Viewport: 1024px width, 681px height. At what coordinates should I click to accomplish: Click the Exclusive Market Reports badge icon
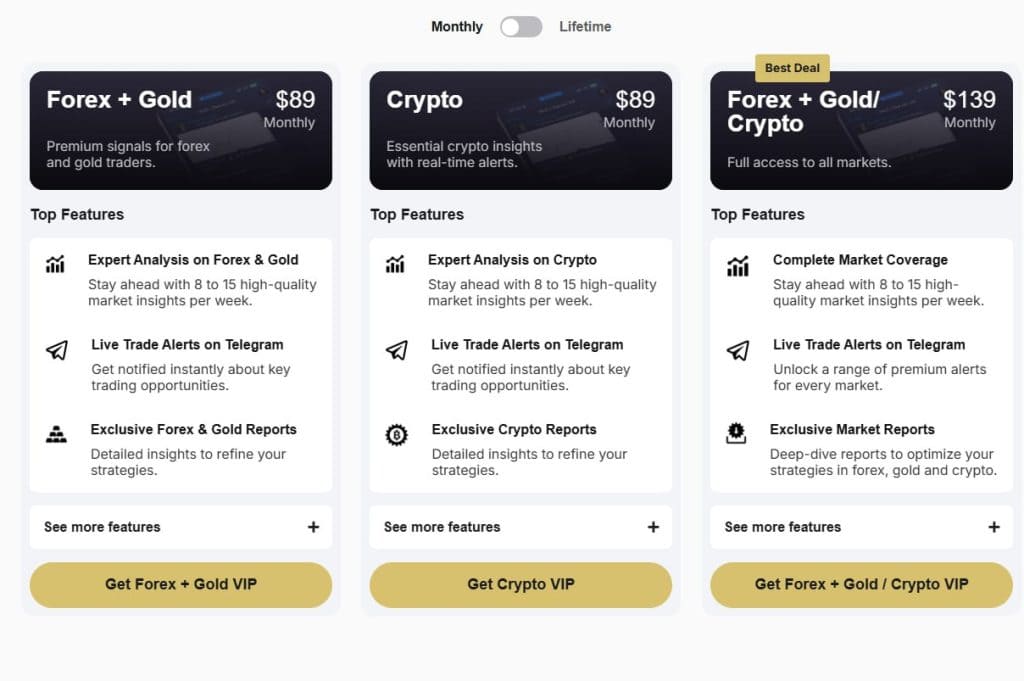click(x=737, y=433)
